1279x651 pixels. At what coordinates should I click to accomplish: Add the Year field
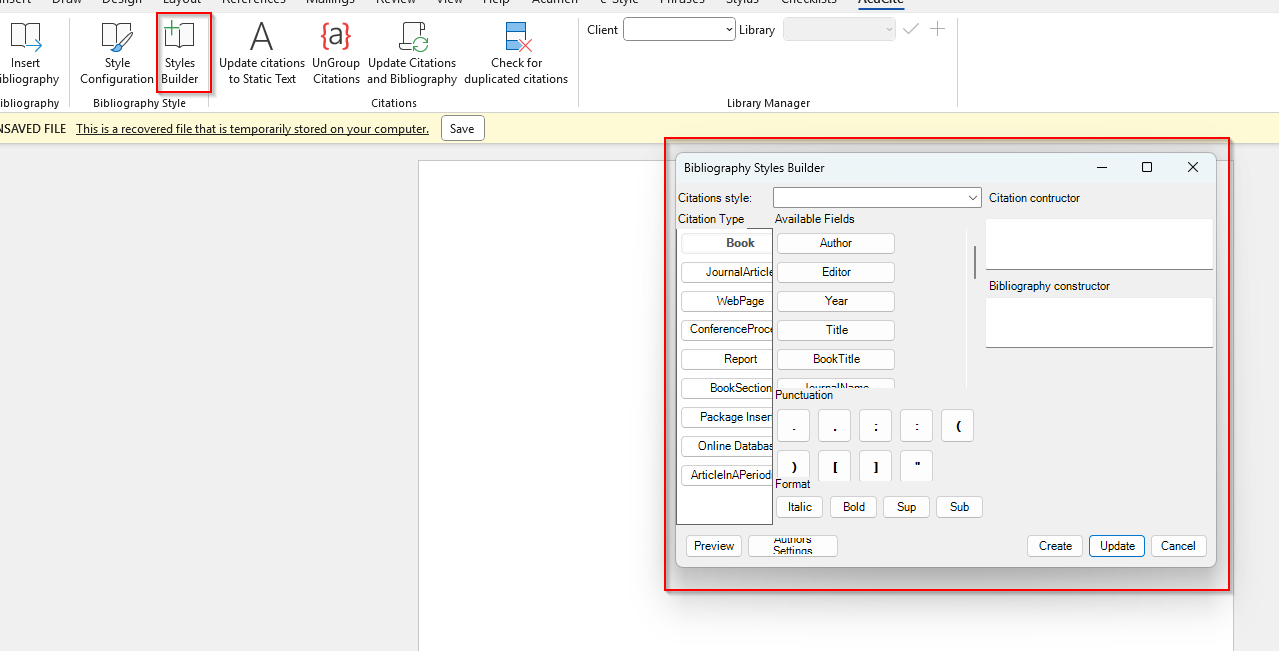point(836,301)
